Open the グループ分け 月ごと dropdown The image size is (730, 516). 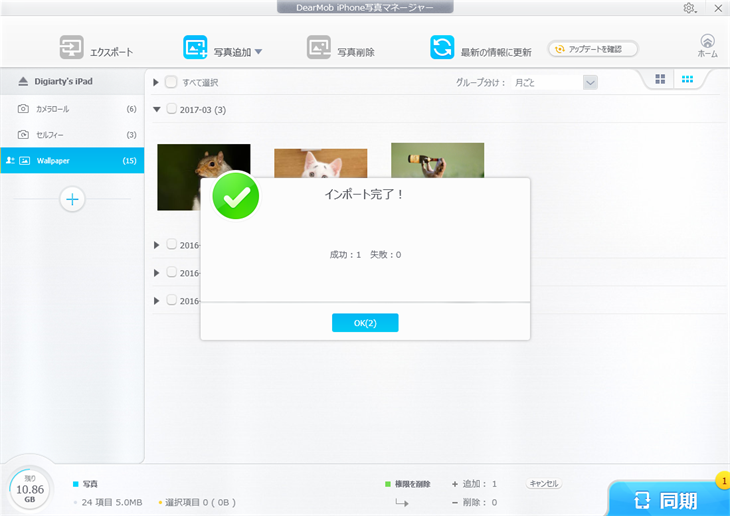tap(590, 82)
